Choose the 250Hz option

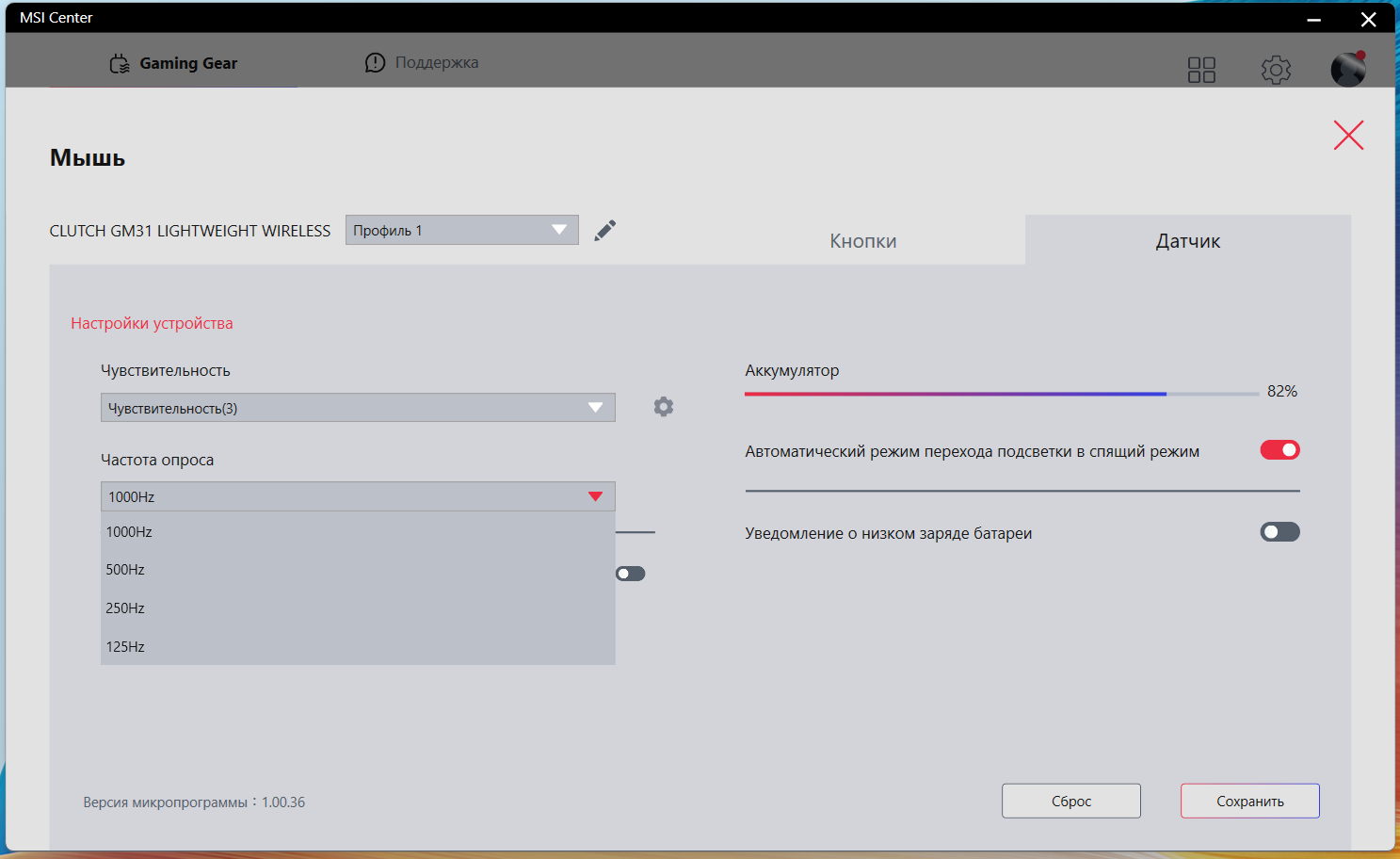tap(358, 608)
